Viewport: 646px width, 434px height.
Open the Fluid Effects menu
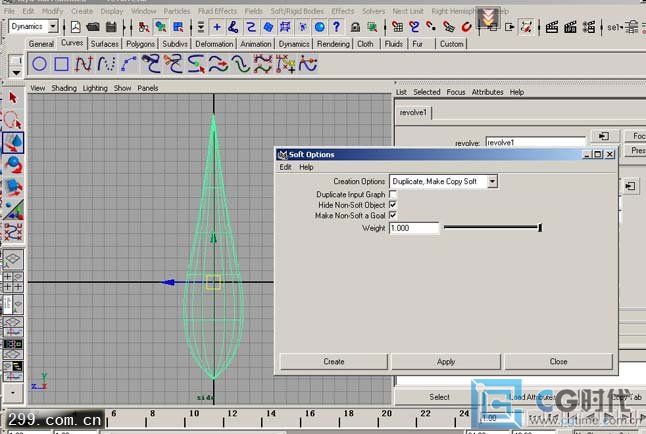coord(218,11)
